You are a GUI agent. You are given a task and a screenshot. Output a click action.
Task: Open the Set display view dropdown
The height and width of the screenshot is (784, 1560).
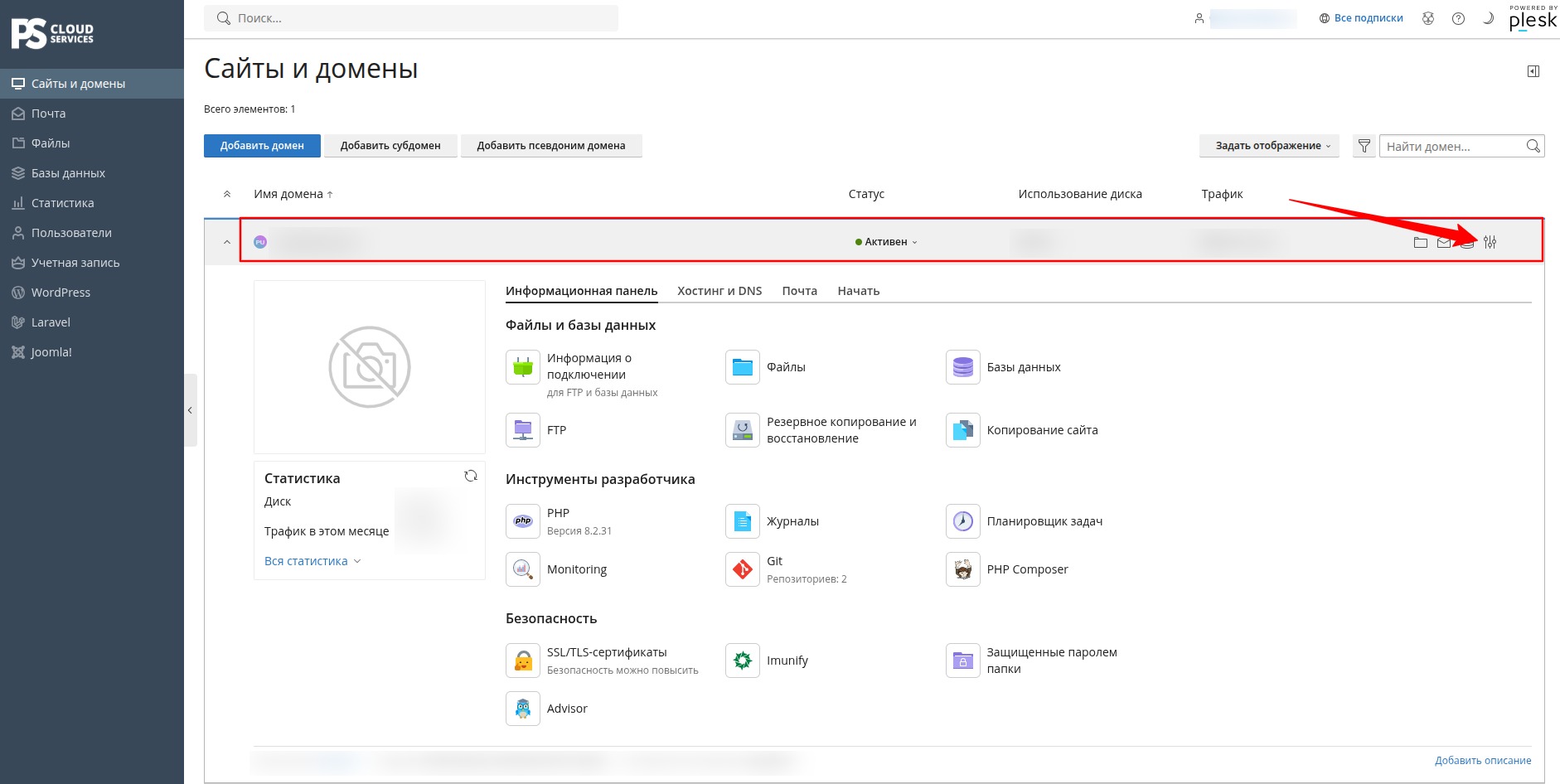(1269, 146)
